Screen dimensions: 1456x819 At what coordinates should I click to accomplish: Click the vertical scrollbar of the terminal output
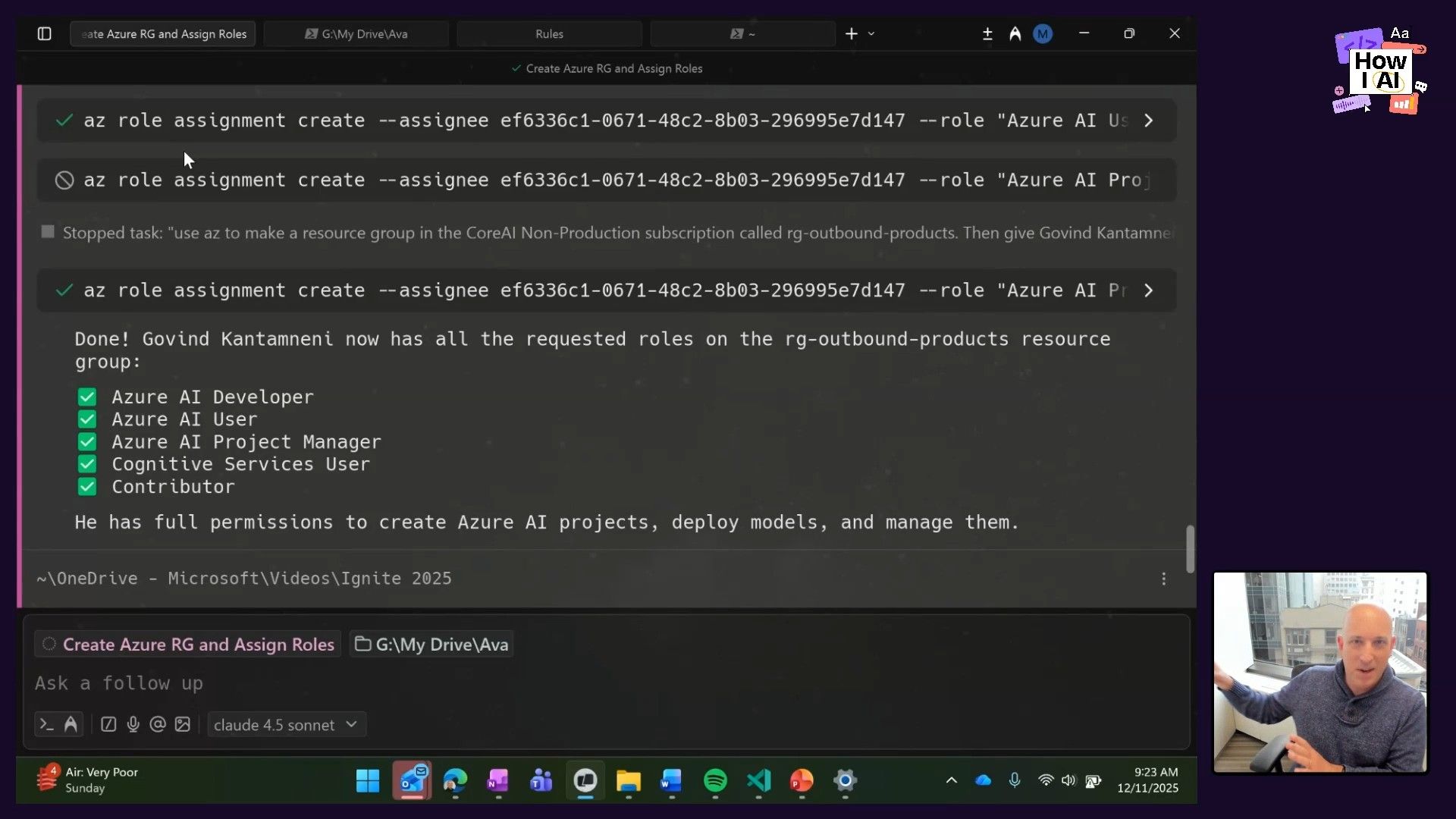point(1190,549)
